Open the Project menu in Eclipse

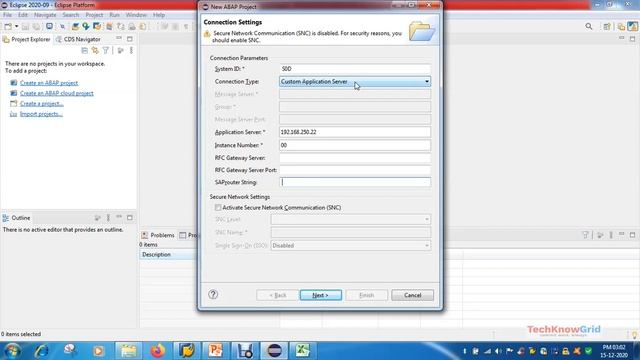(94, 15)
